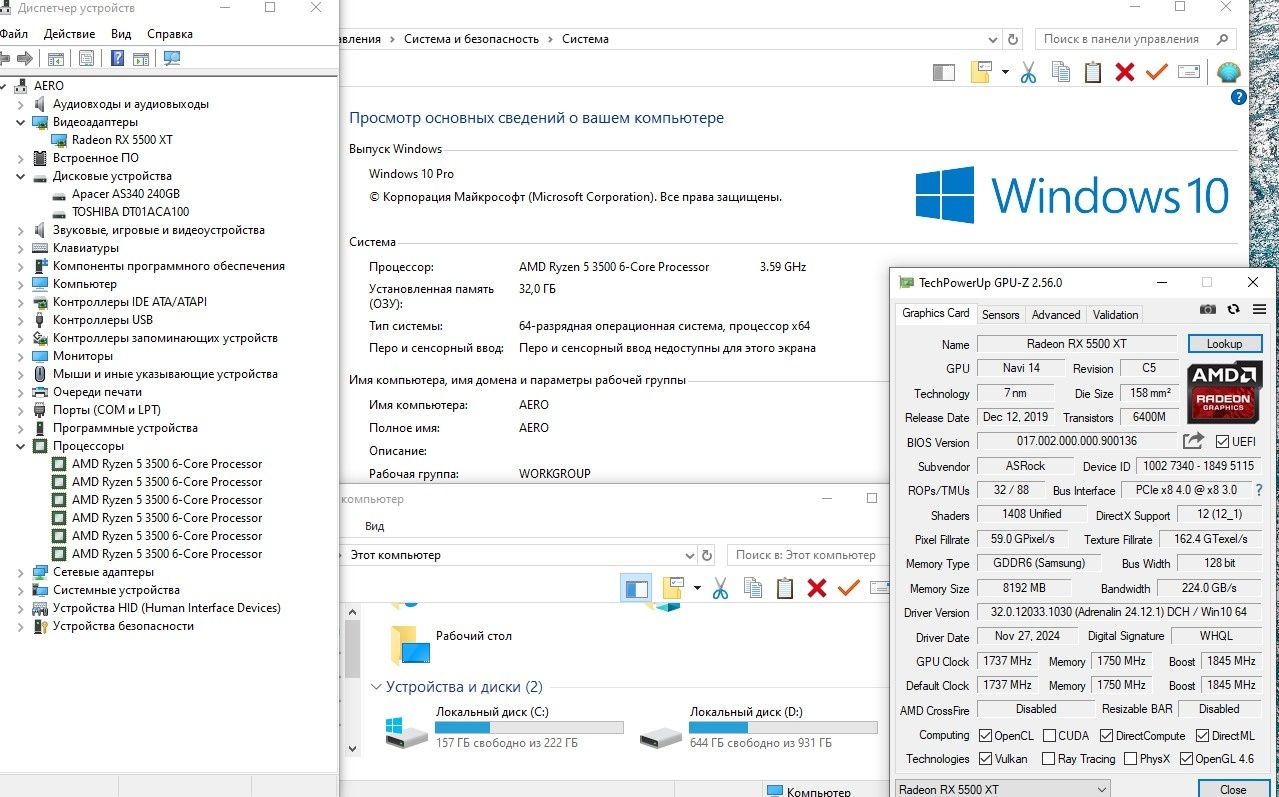
Task: Open the Этот компьютер address bar dropdown
Action: pos(689,555)
